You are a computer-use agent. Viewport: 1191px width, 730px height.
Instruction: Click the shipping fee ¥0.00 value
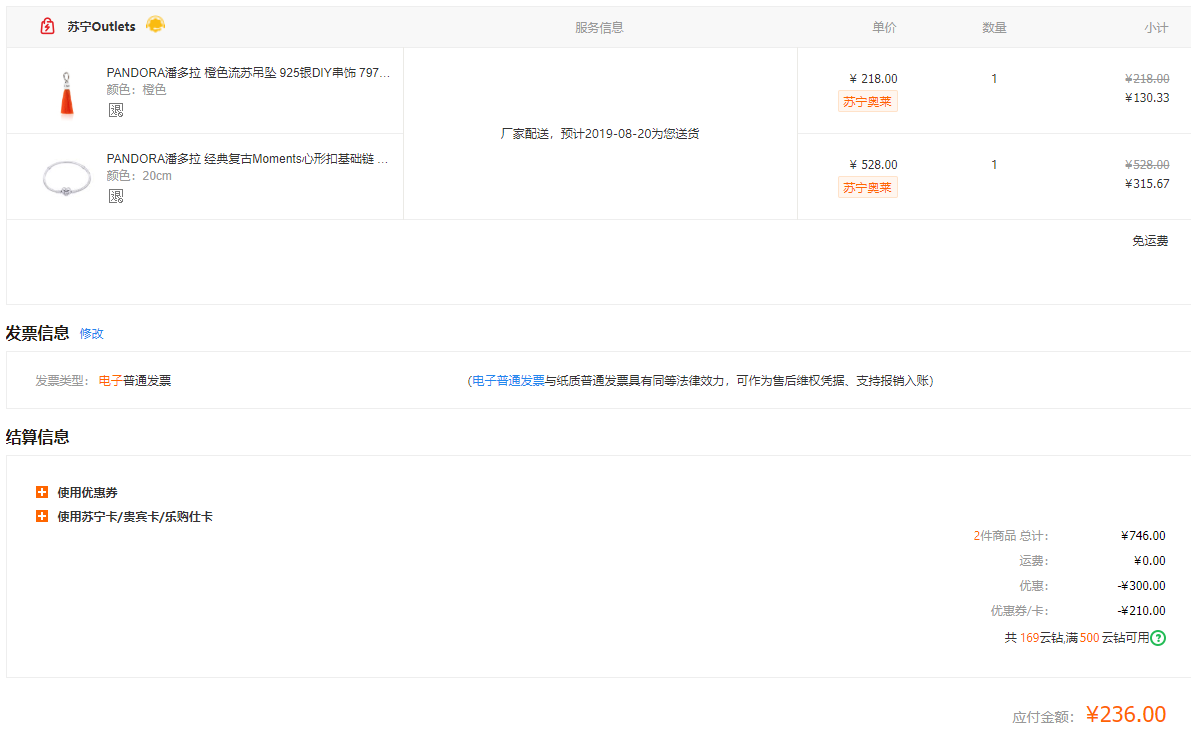point(1149,561)
